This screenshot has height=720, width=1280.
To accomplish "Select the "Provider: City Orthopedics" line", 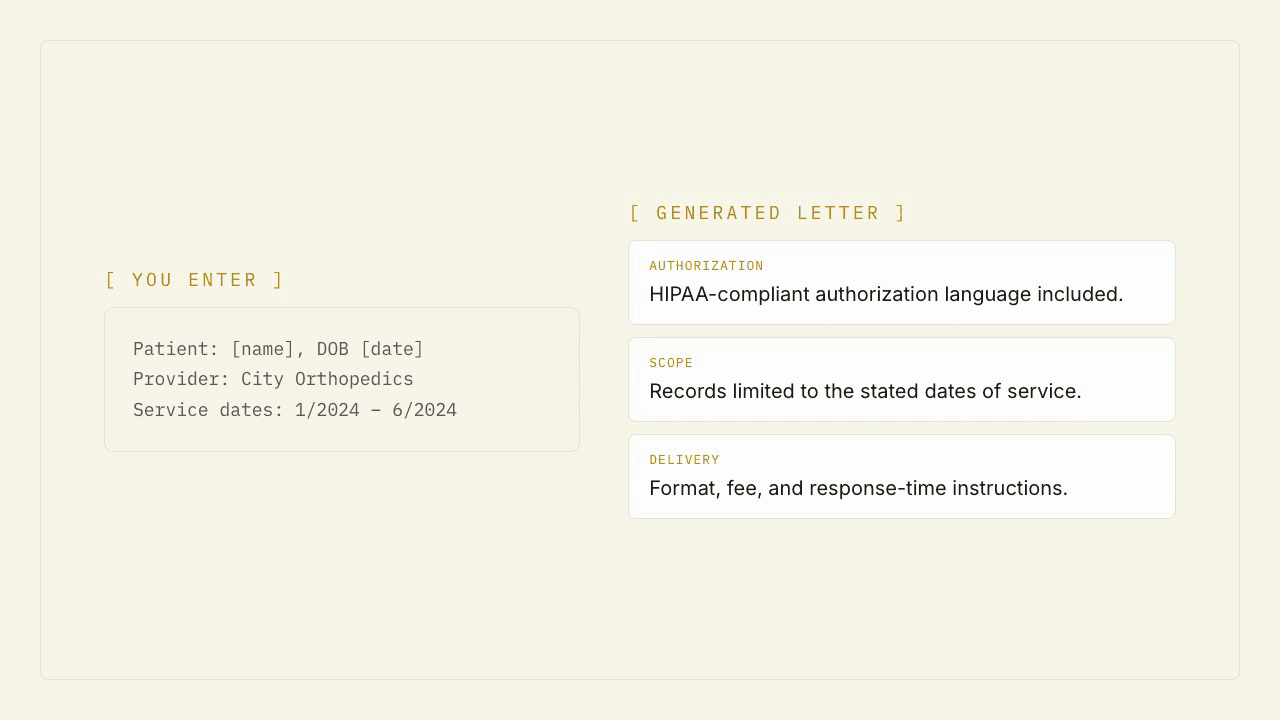I will [273, 379].
